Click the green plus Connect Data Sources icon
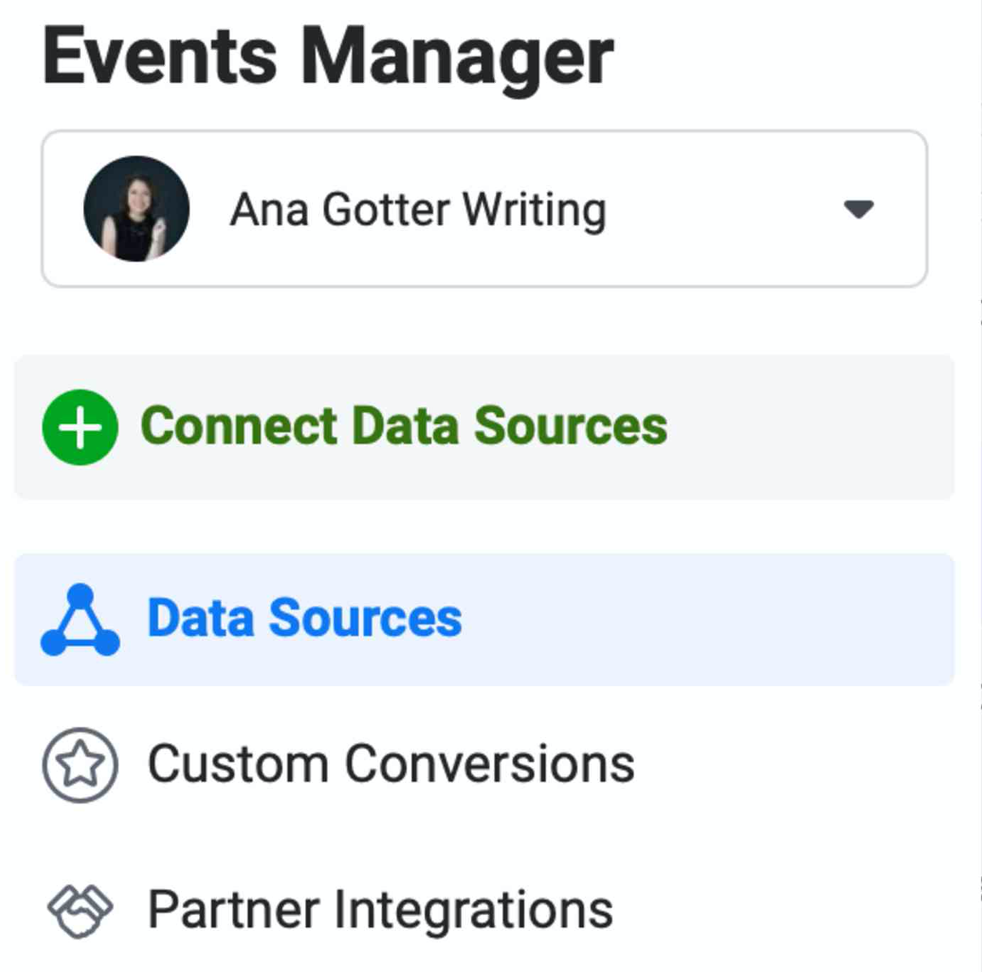Screen dimensions: 982x972 click(79, 426)
